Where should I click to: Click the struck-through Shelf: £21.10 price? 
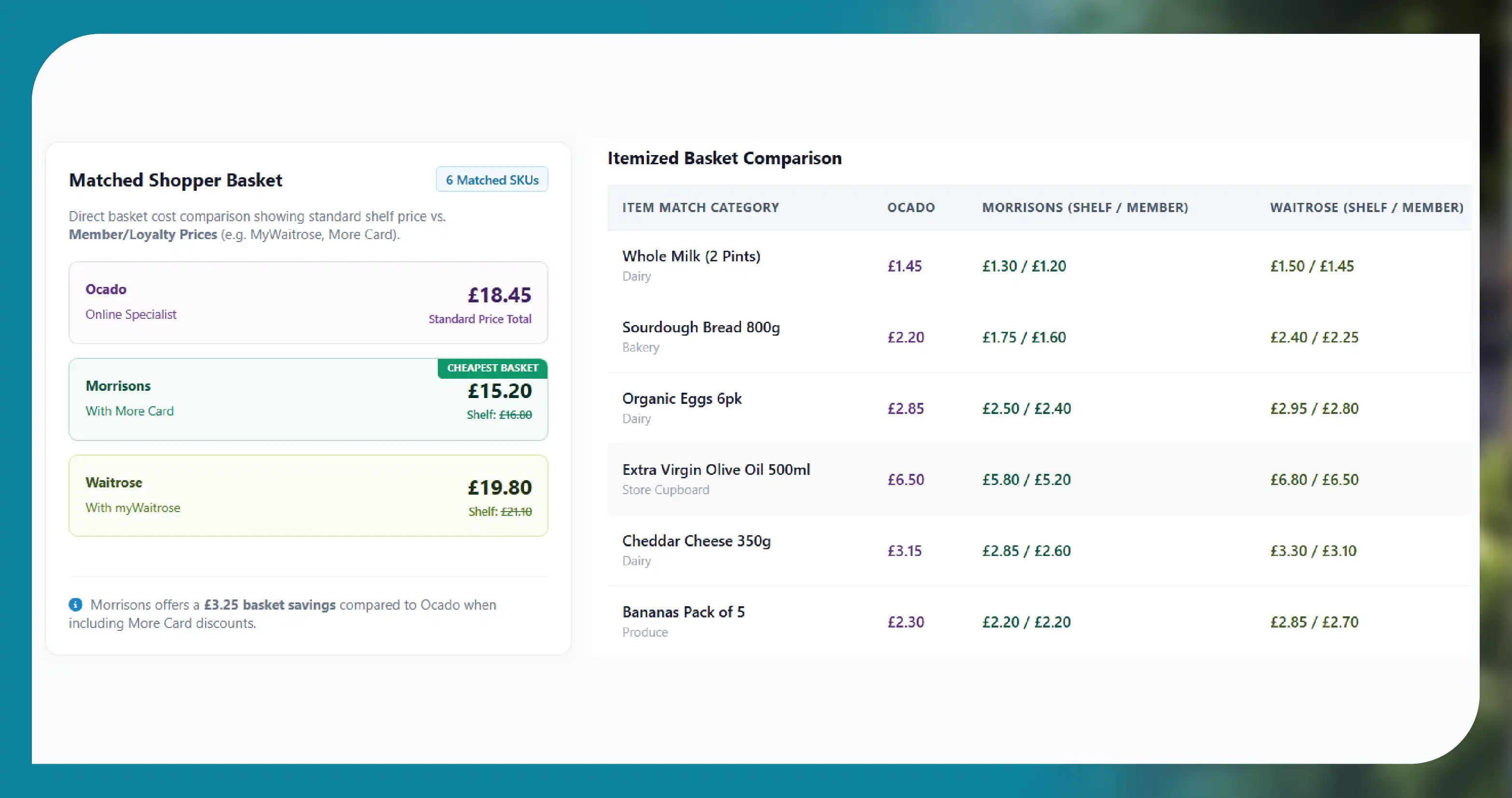[500, 512]
